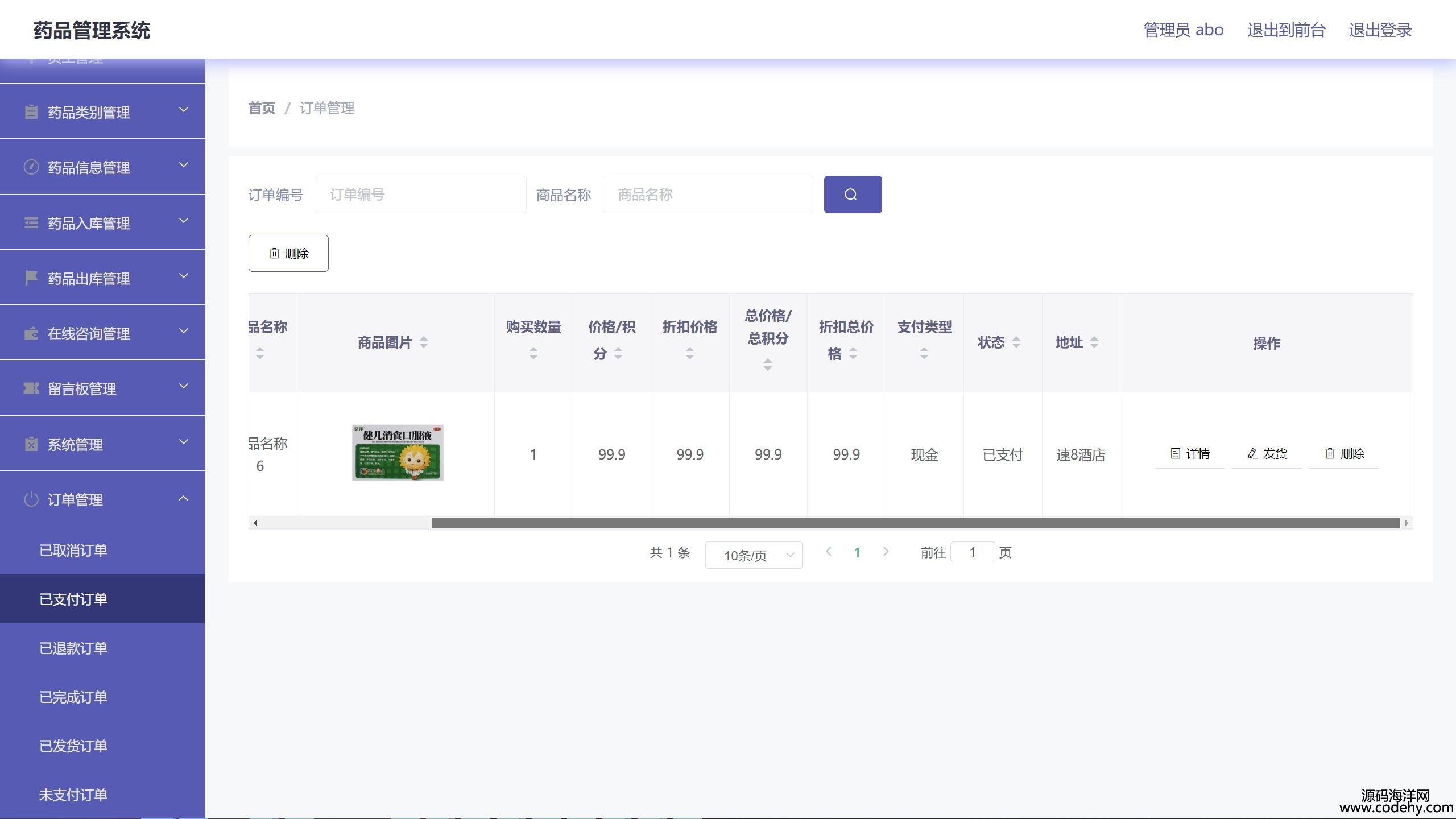Click 详情 in the order row
This screenshot has height=819, width=1456.
[x=1190, y=453]
